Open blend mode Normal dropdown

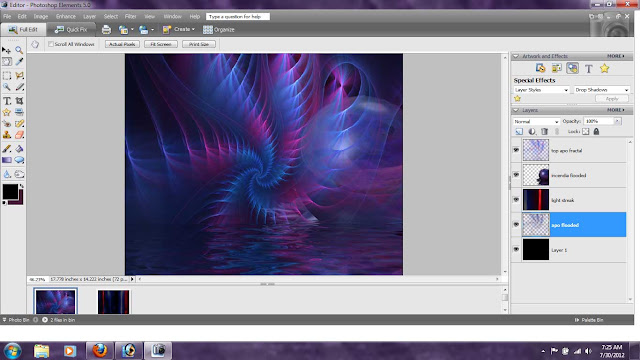[536, 121]
